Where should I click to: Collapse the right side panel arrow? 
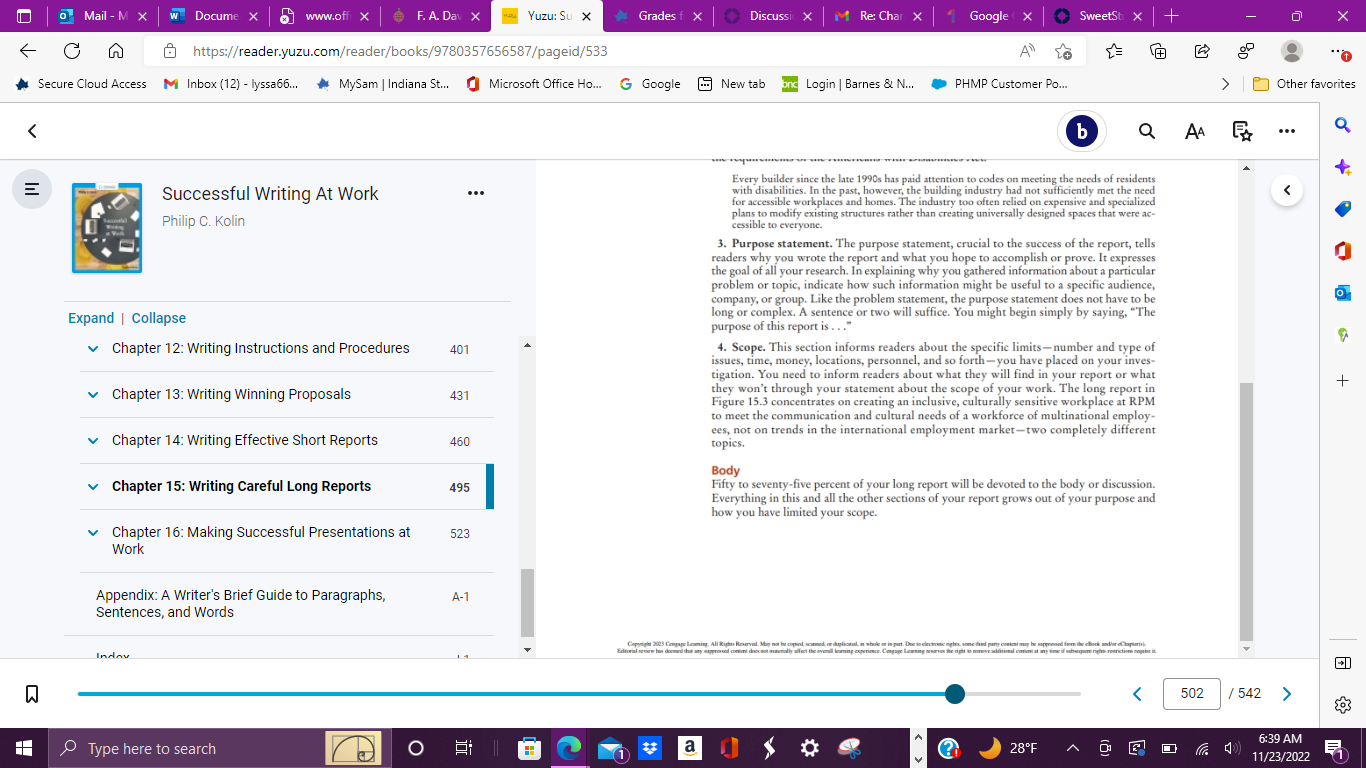[x=1287, y=189]
